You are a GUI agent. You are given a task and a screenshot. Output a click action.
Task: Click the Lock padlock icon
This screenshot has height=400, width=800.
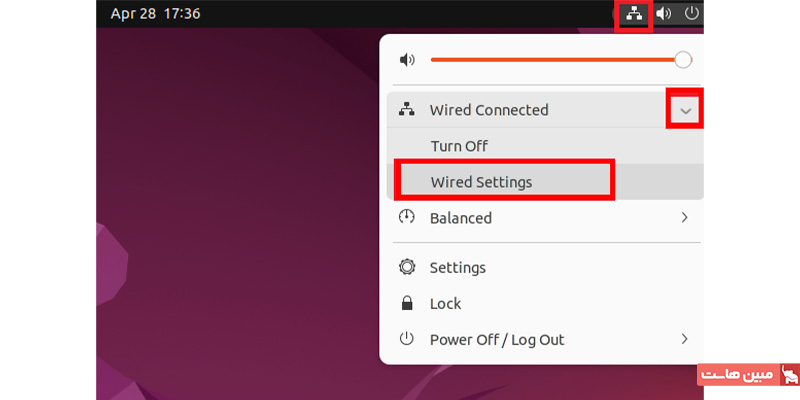[407, 303]
